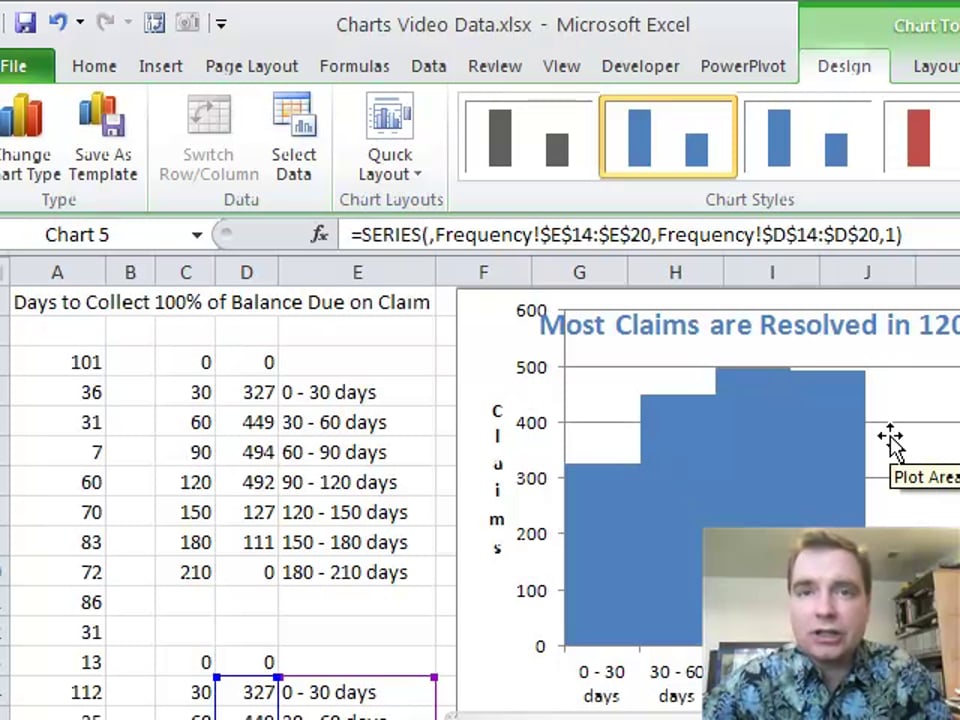Screen dimensions: 960x720
Task: Select the Design chart tools tab
Action: [x=844, y=66]
